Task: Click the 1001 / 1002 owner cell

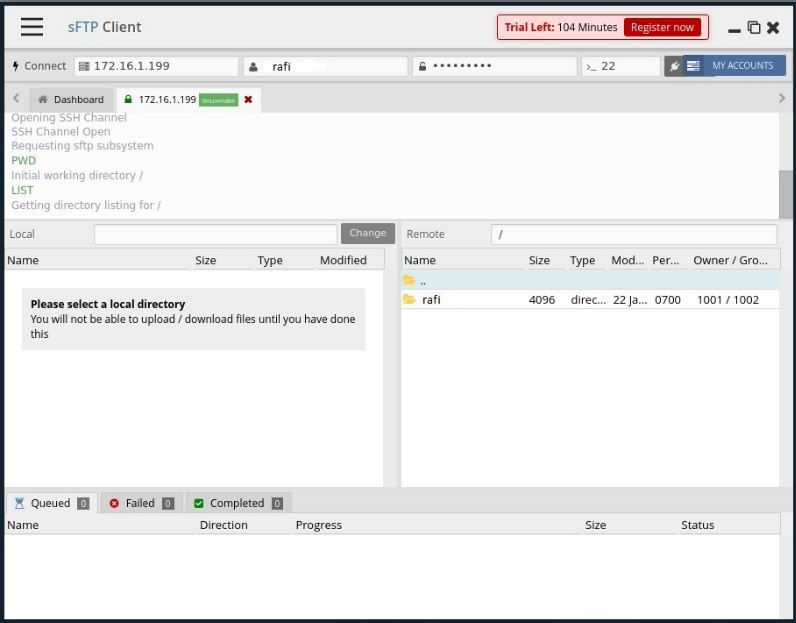Action: point(728,300)
